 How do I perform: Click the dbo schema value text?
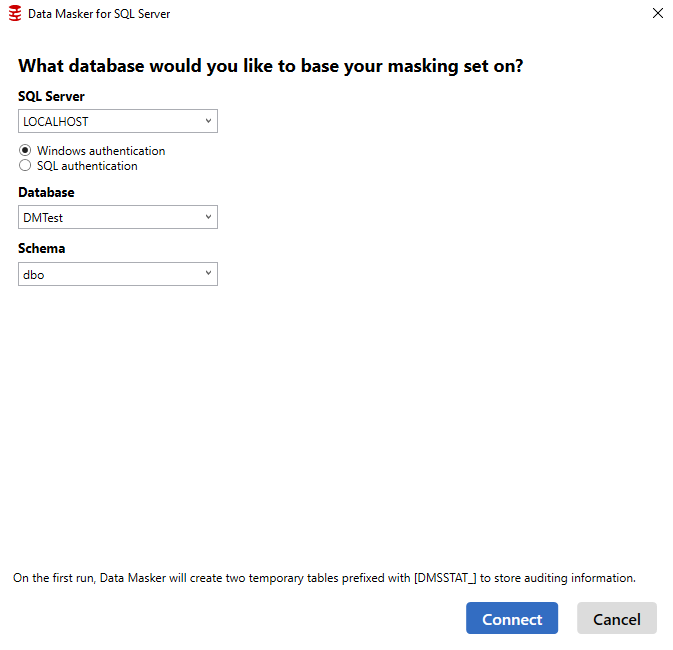(33, 274)
